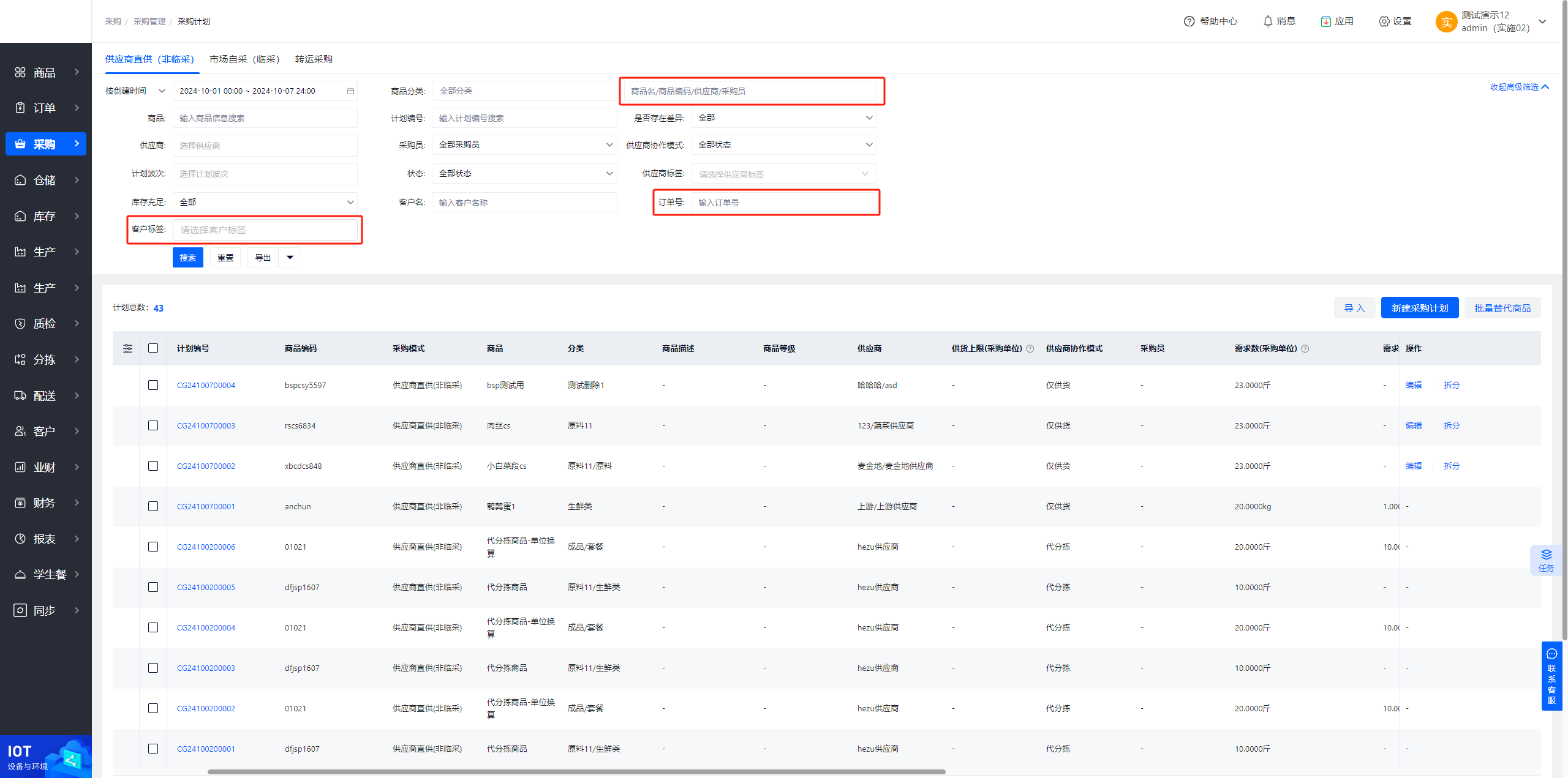Click the 导入 button
The height and width of the screenshot is (778, 1568).
[x=1354, y=308]
